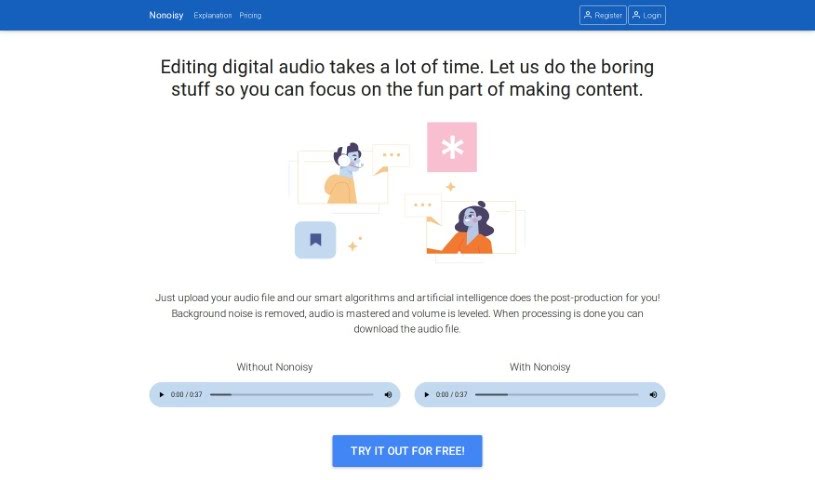Click the TRY IT OUT FOR FREE button

pos(408,451)
